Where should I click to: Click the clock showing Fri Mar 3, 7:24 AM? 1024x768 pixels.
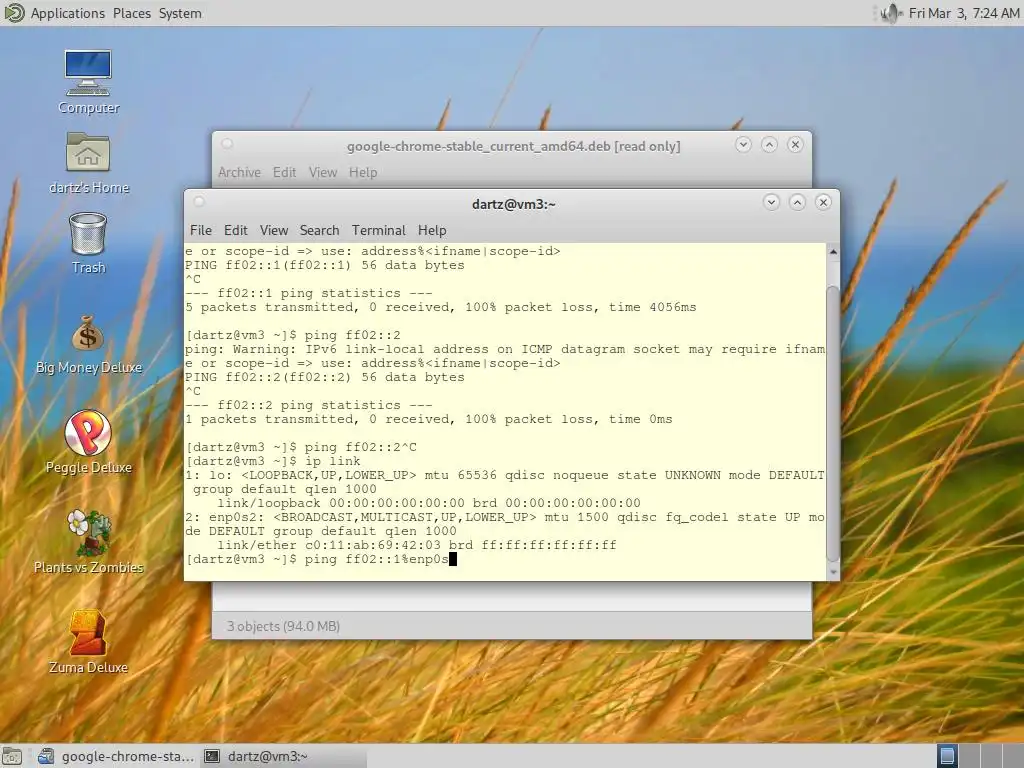pos(963,13)
